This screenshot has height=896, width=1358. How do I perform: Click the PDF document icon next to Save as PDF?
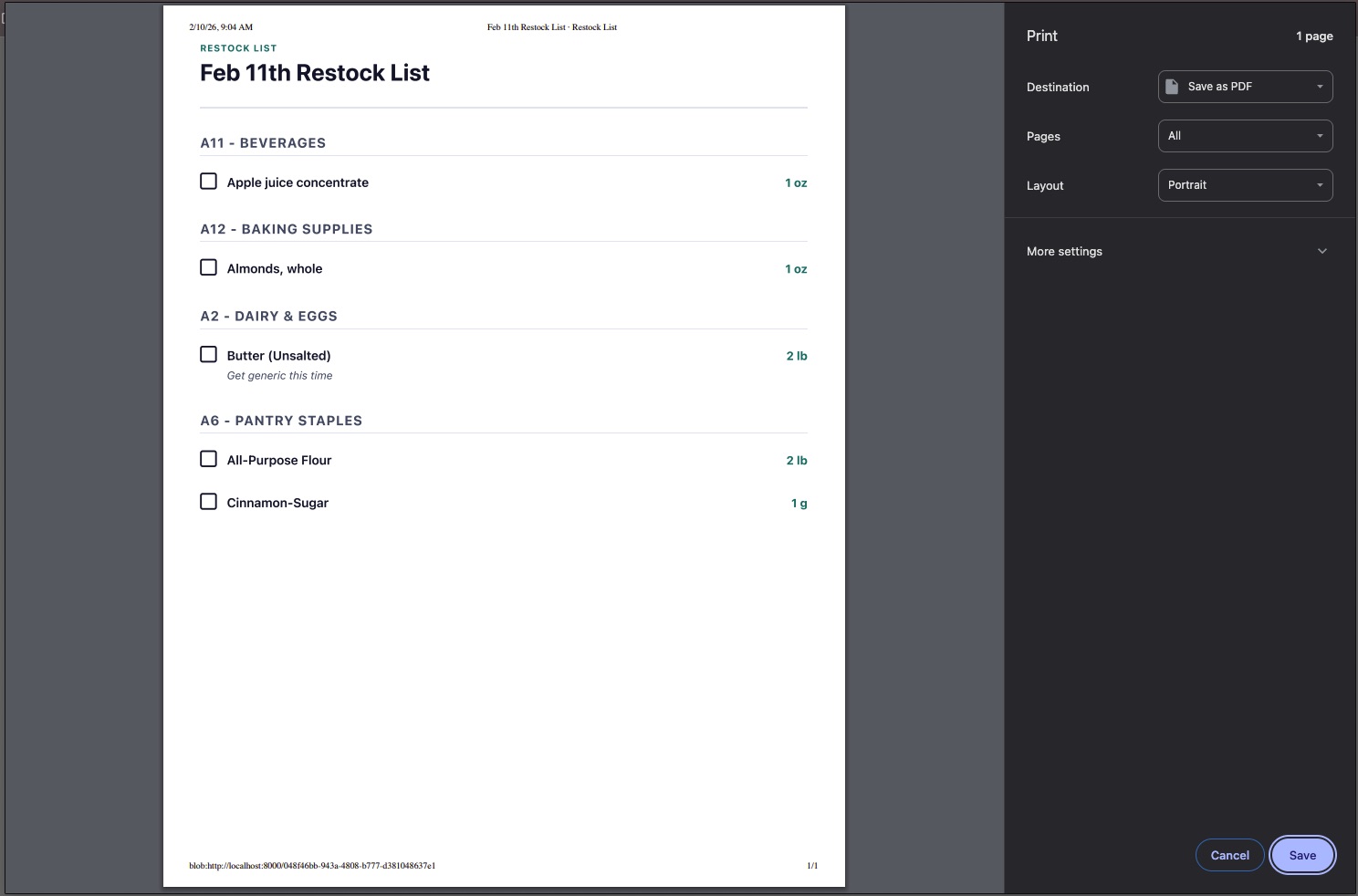click(x=1173, y=86)
